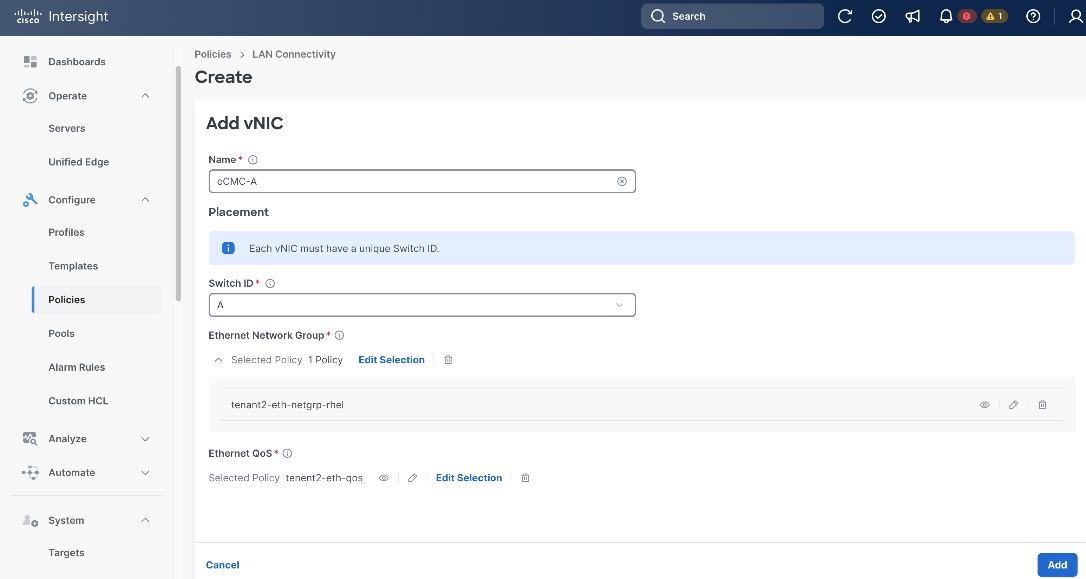
Task: Open the alarms bell icon
Action: point(945,17)
